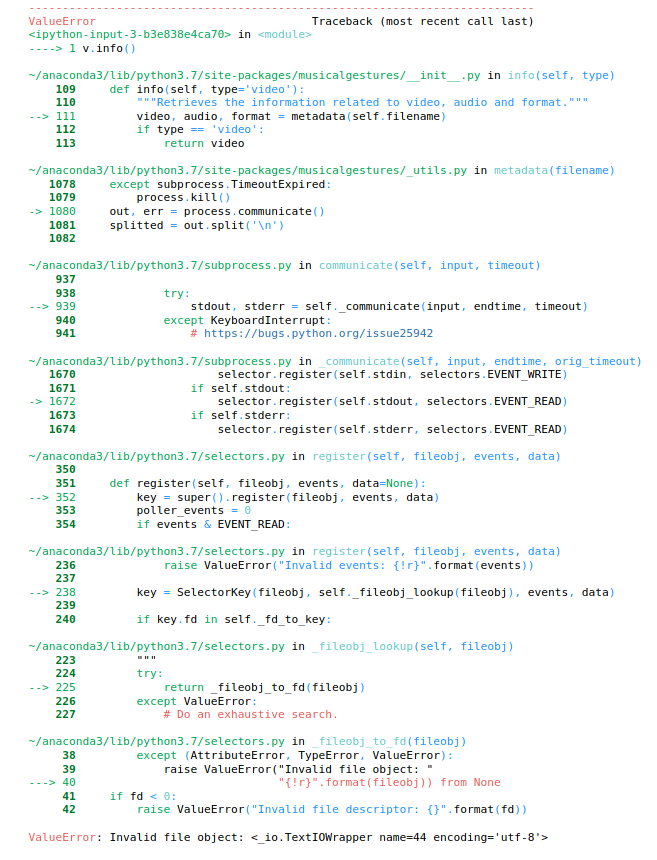The width and height of the screenshot is (657, 860).
Task: Click line 41 'if fd < 0:'
Action: (x=143, y=796)
